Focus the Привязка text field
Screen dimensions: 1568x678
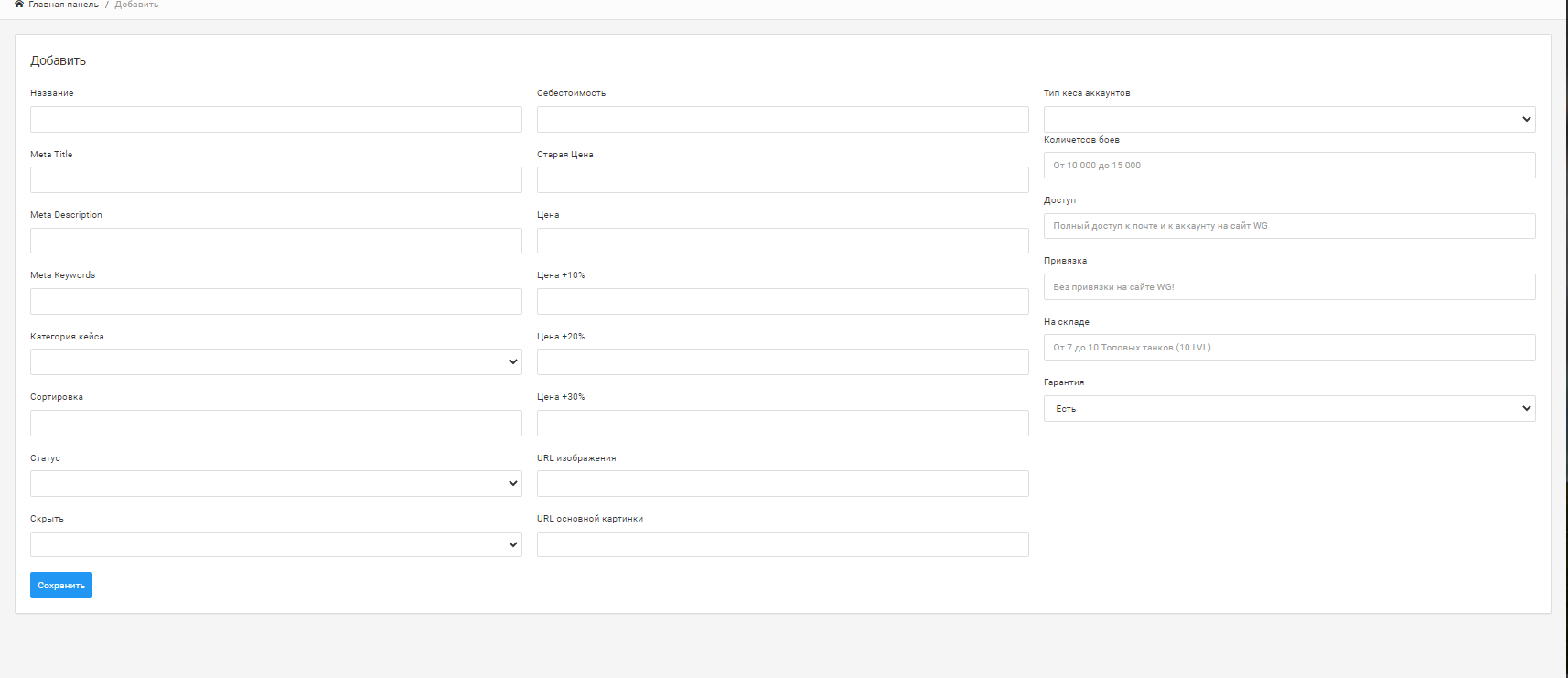[1289, 287]
